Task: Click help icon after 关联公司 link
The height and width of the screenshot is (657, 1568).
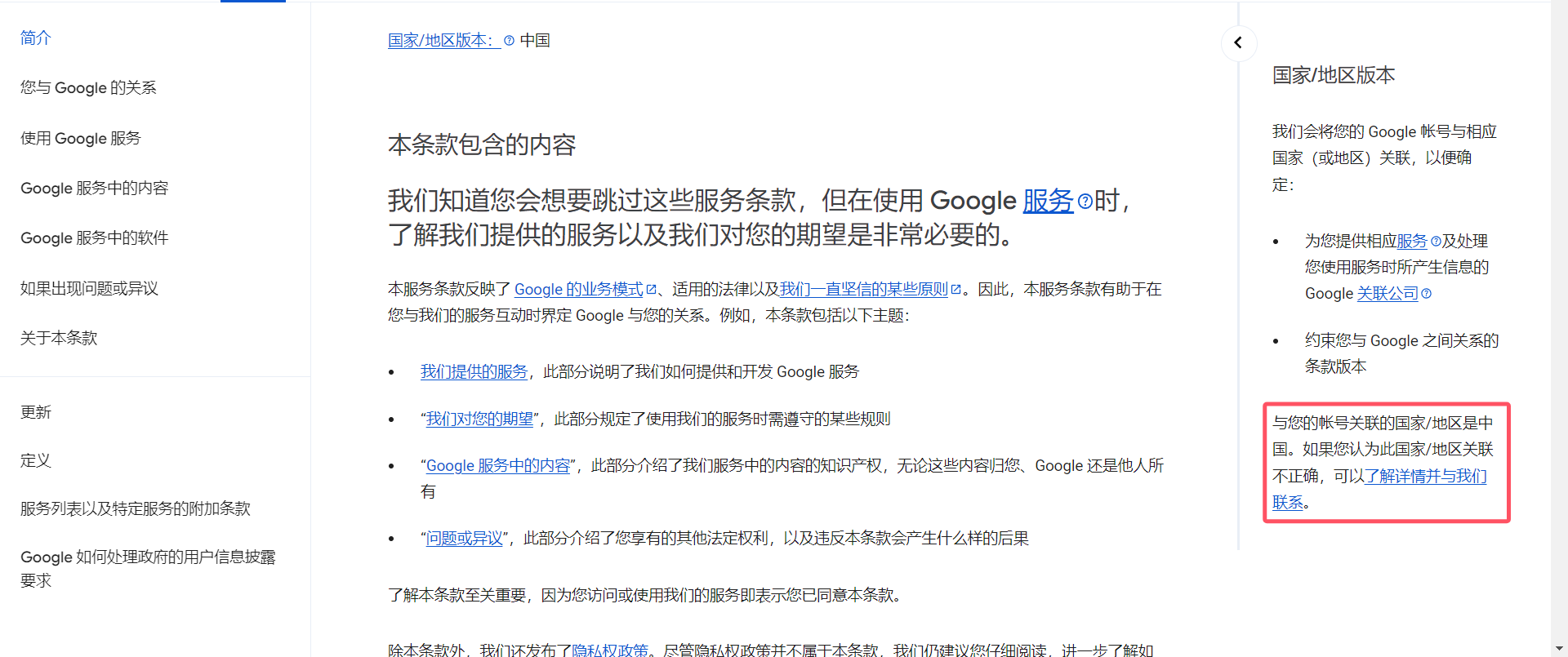Action: coord(1426,294)
